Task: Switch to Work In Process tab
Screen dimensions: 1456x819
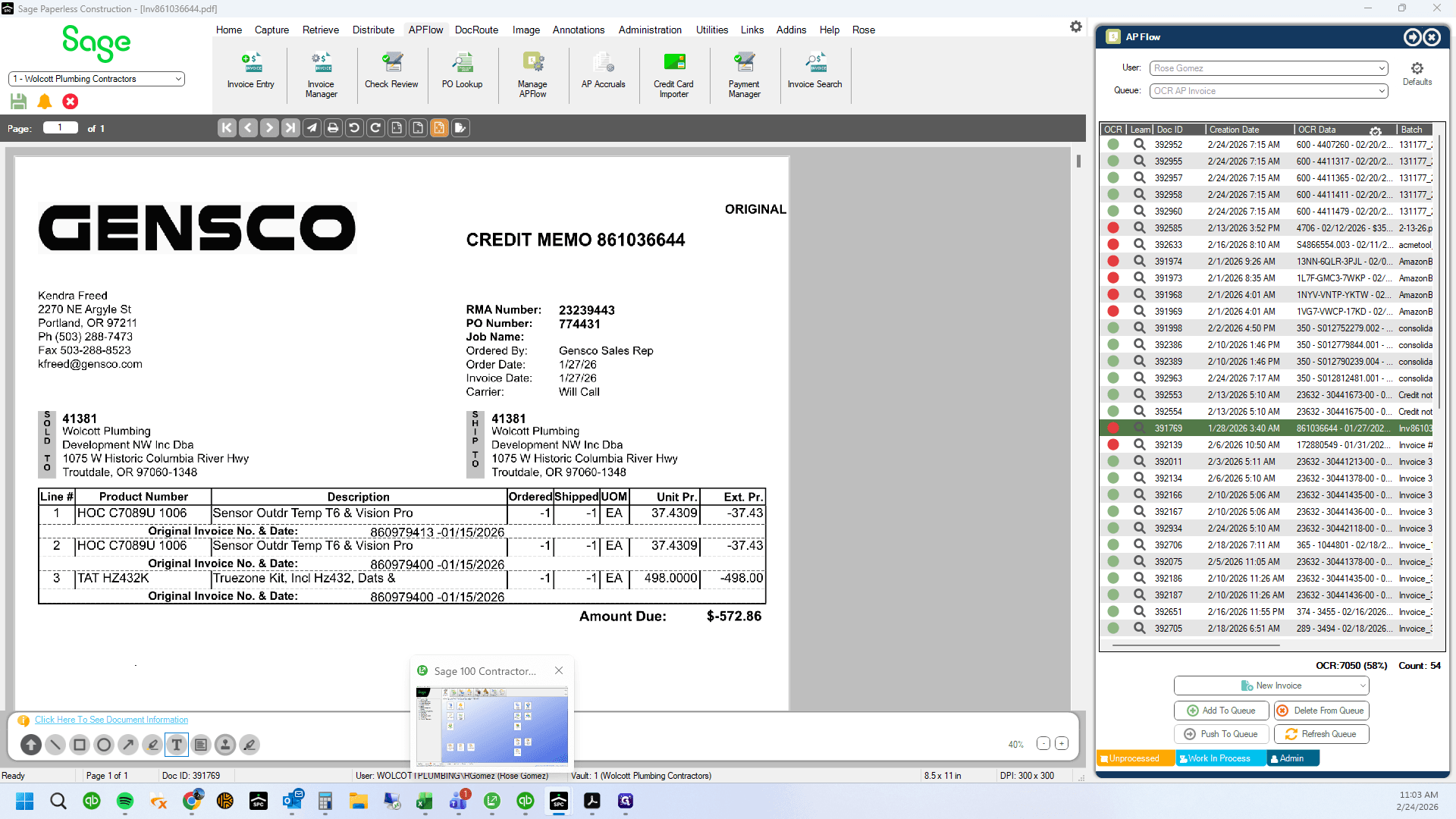Action: 1221,758
